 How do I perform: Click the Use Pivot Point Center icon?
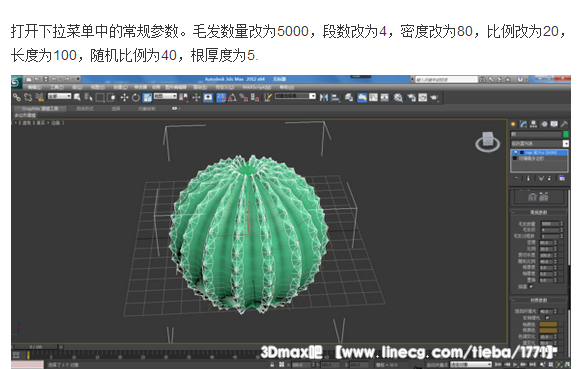click(183, 97)
